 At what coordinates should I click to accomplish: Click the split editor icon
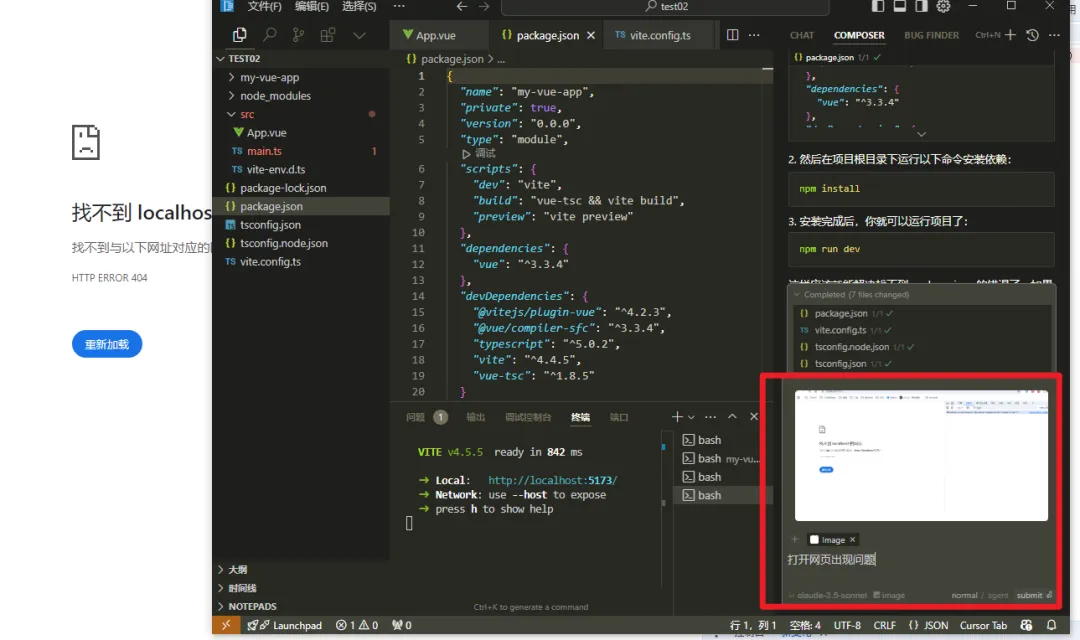coord(733,35)
